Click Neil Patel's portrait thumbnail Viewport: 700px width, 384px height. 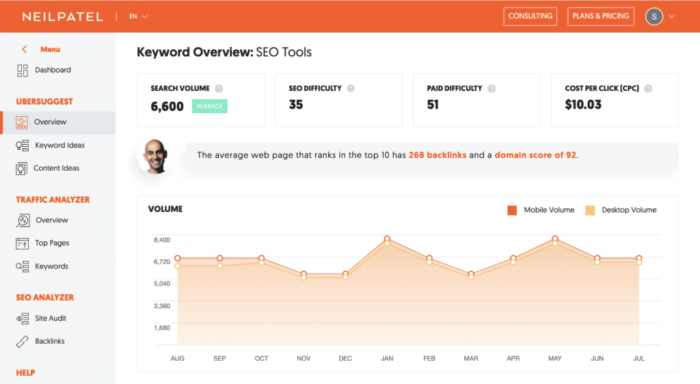click(x=154, y=156)
